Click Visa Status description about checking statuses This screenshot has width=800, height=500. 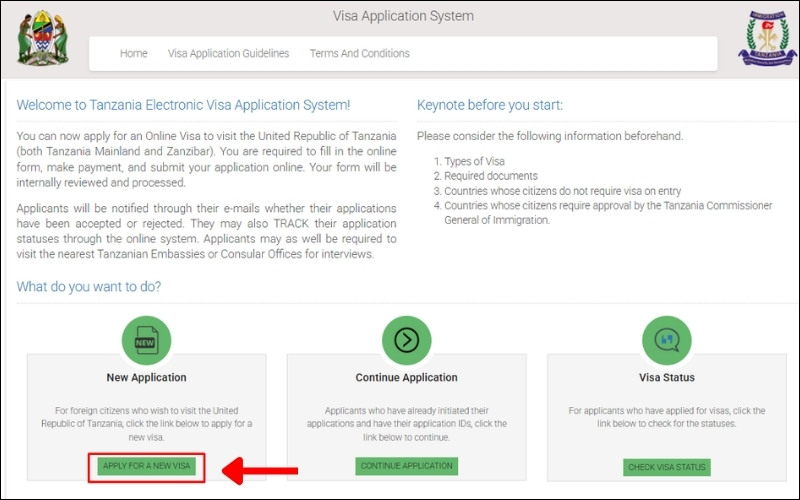[x=667, y=417]
